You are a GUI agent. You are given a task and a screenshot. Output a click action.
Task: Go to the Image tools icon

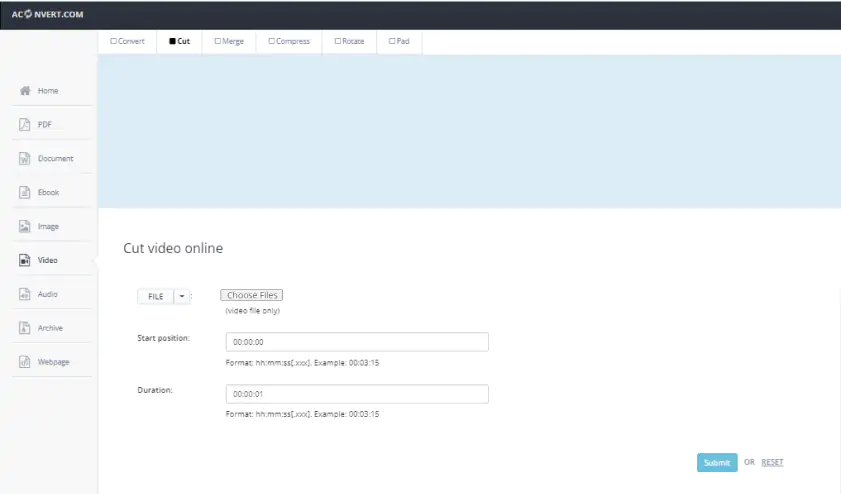[x=25, y=227]
